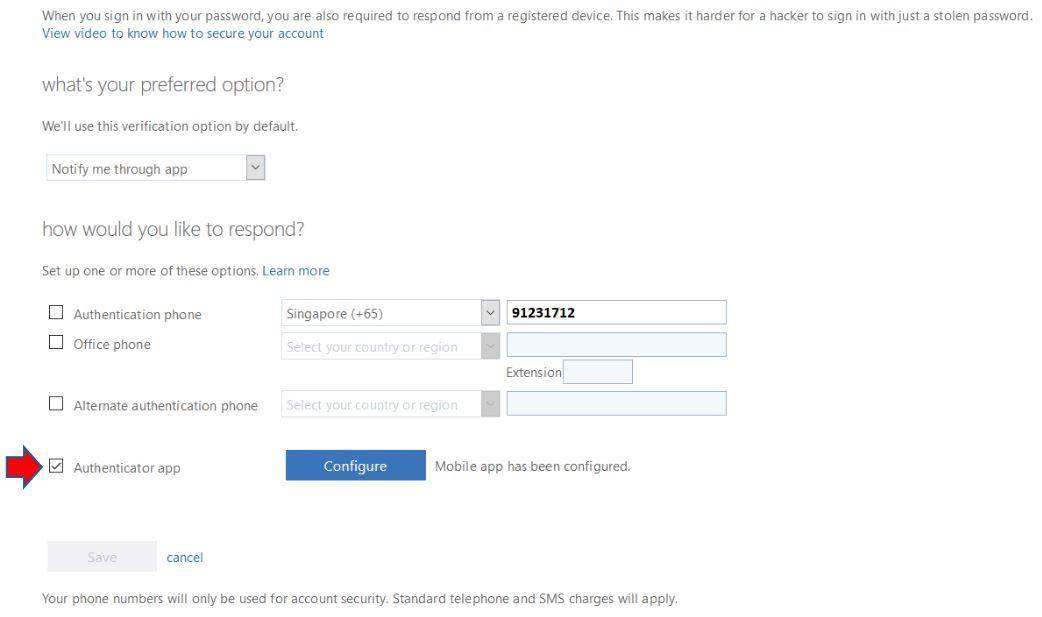Image resolution: width=1042 pixels, height=617 pixels.
Task: Focus the Office phone number field
Action: tap(617, 345)
